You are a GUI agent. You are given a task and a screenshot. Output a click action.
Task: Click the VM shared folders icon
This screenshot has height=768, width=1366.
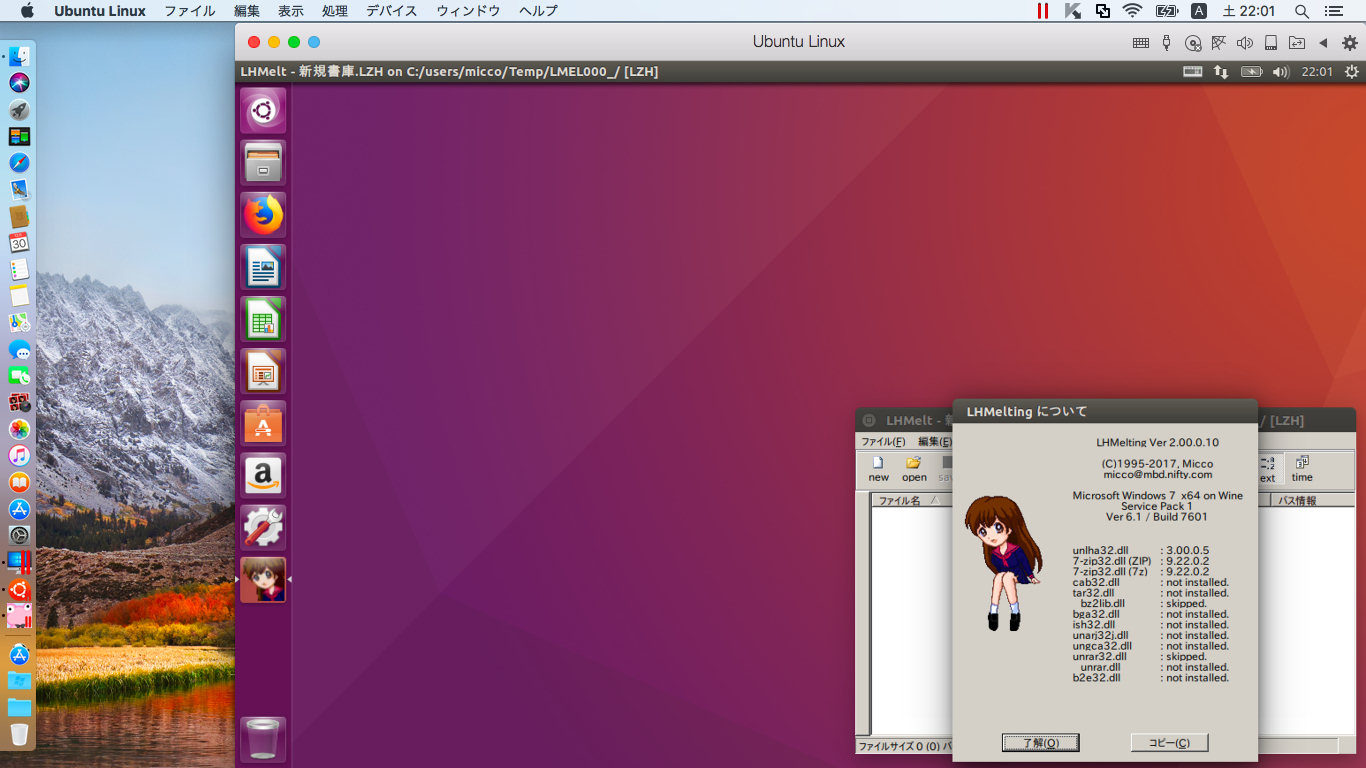coord(1297,43)
